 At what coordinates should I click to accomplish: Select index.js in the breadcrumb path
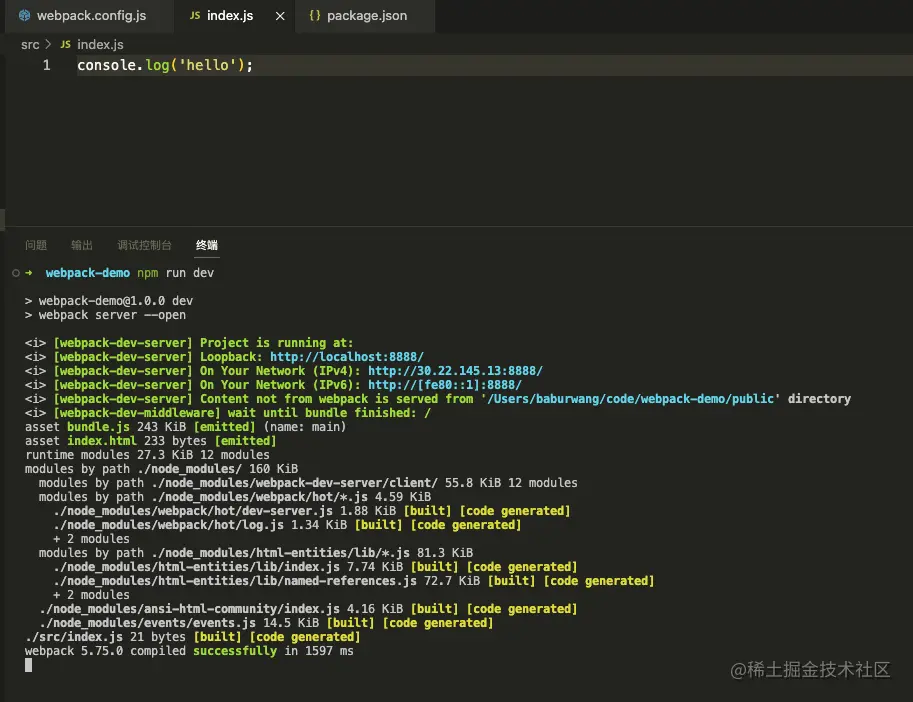tap(100, 45)
